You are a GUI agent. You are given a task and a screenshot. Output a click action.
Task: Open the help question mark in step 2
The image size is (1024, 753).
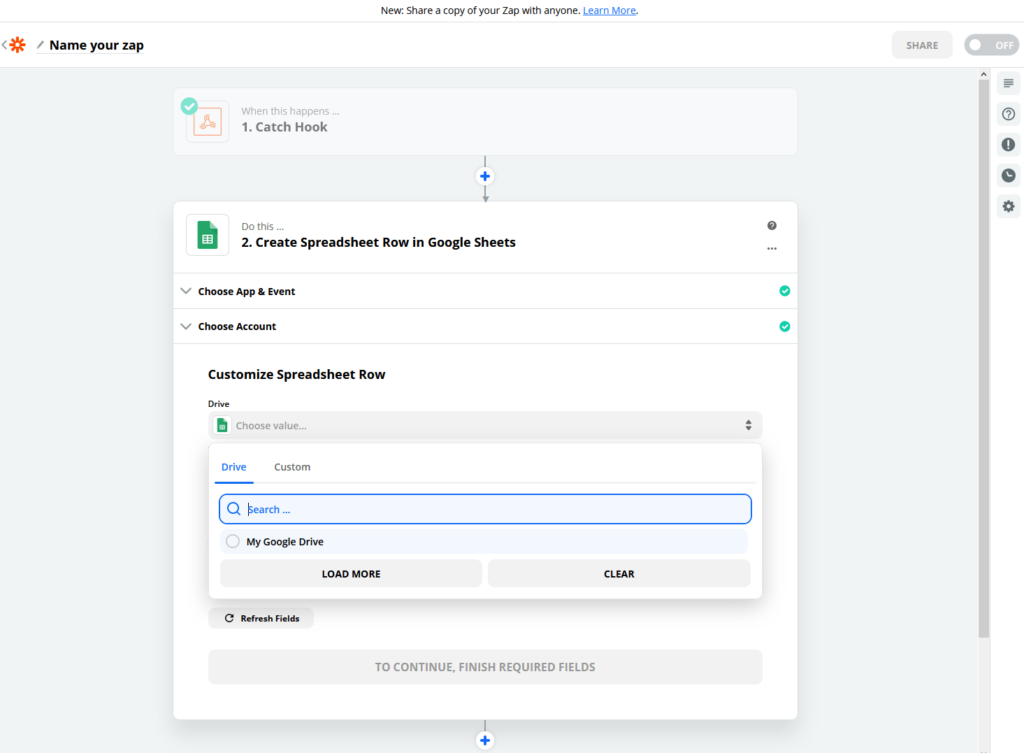[771, 225]
